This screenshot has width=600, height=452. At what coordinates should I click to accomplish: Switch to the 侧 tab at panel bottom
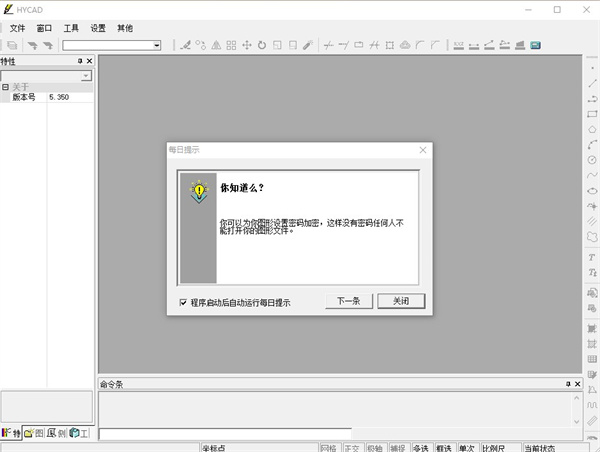tap(57, 433)
